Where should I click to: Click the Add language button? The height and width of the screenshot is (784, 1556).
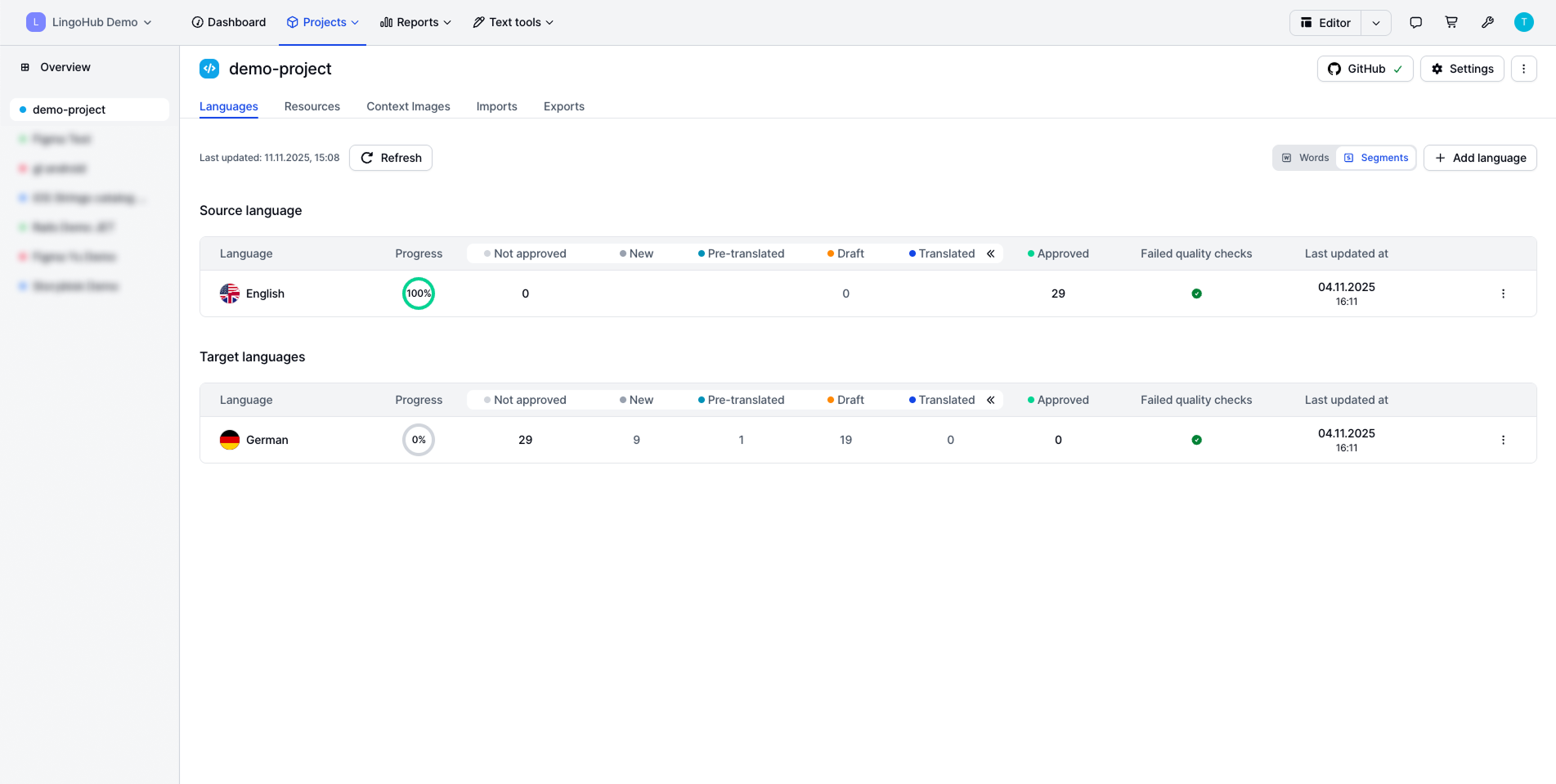click(1480, 158)
